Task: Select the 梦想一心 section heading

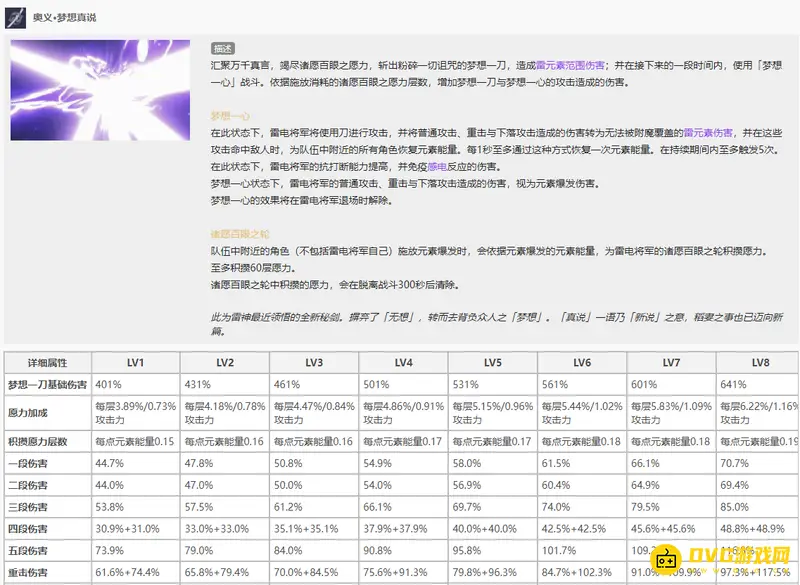Action: [231, 115]
